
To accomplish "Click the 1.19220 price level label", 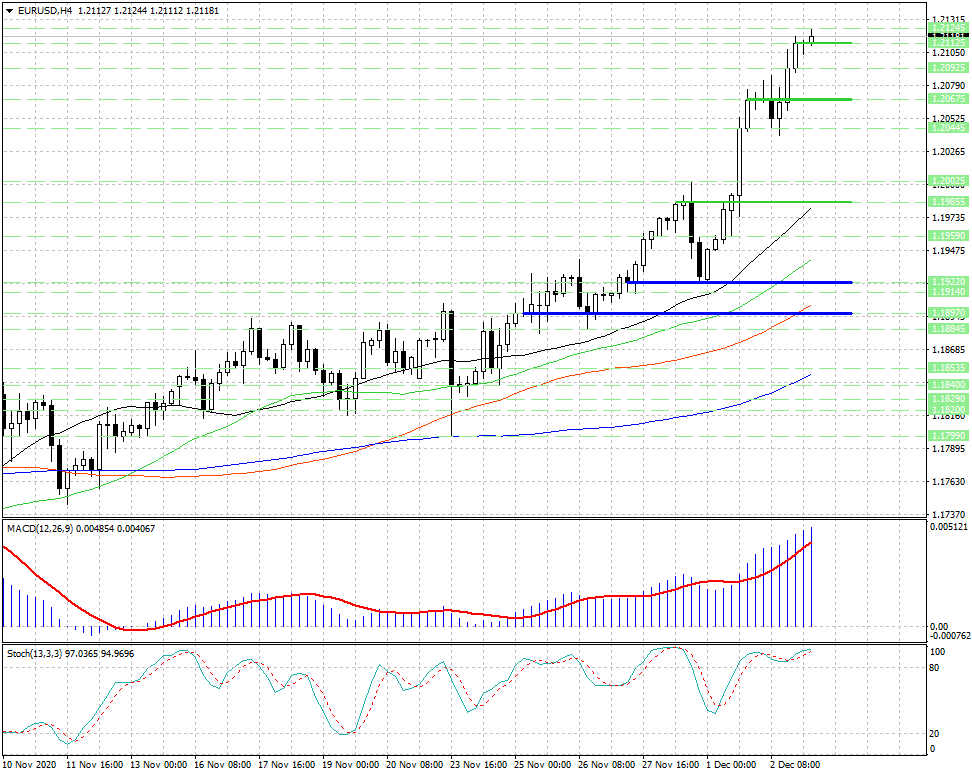I will (948, 281).
